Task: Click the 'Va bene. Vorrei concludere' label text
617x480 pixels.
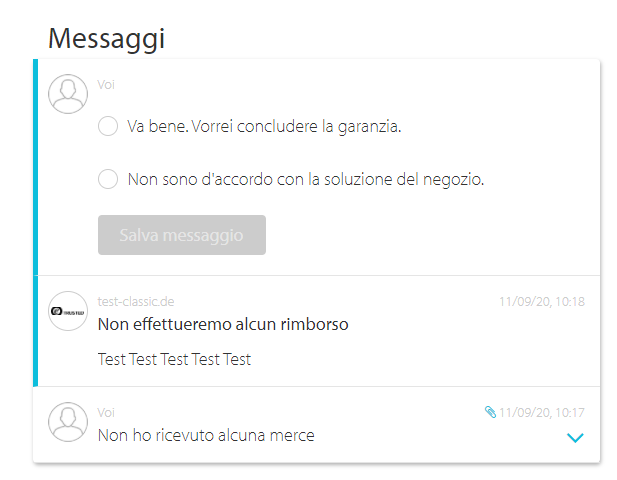Action: 264,127
